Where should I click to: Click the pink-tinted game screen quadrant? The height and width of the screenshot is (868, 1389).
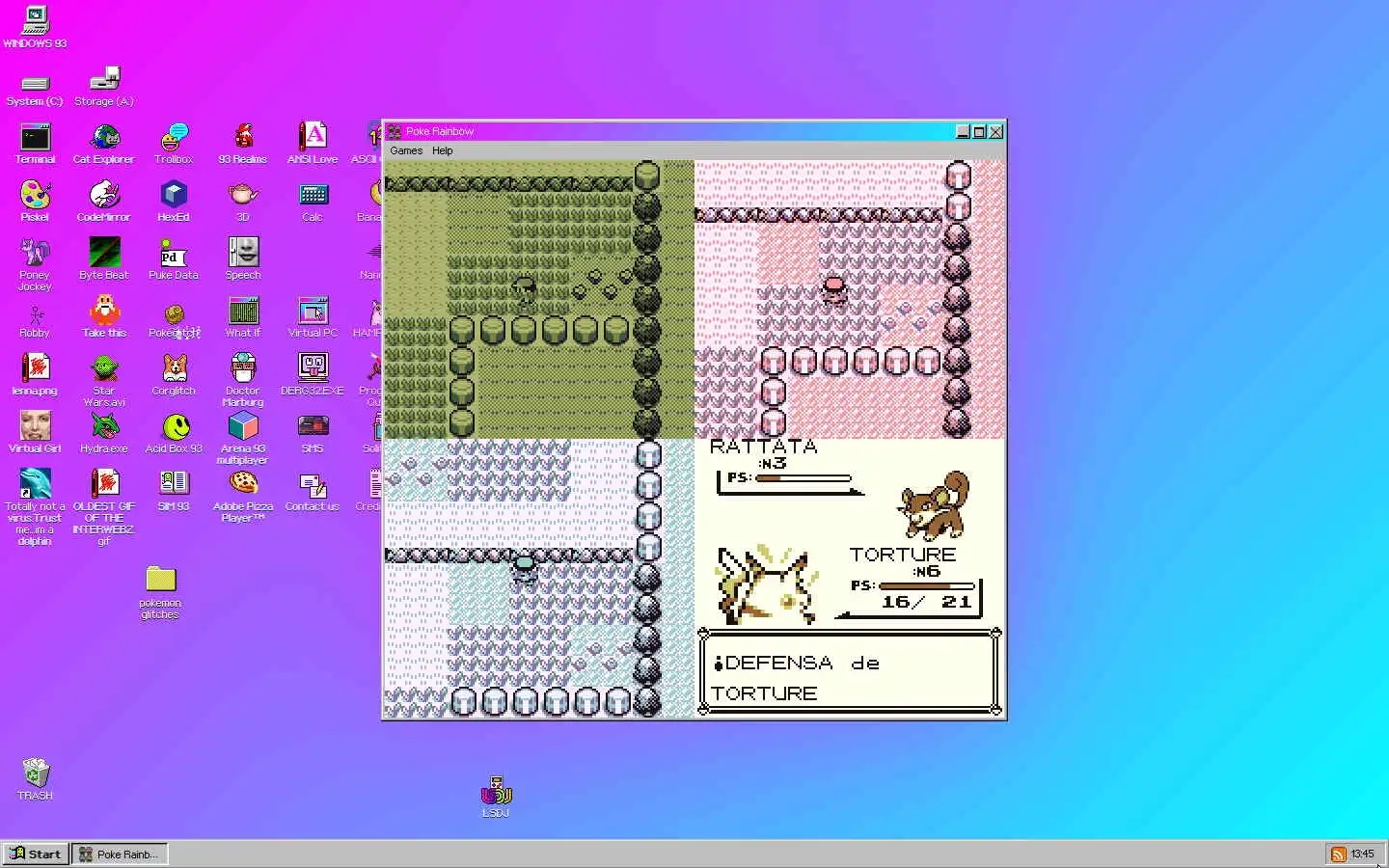[x=849, y=299]
